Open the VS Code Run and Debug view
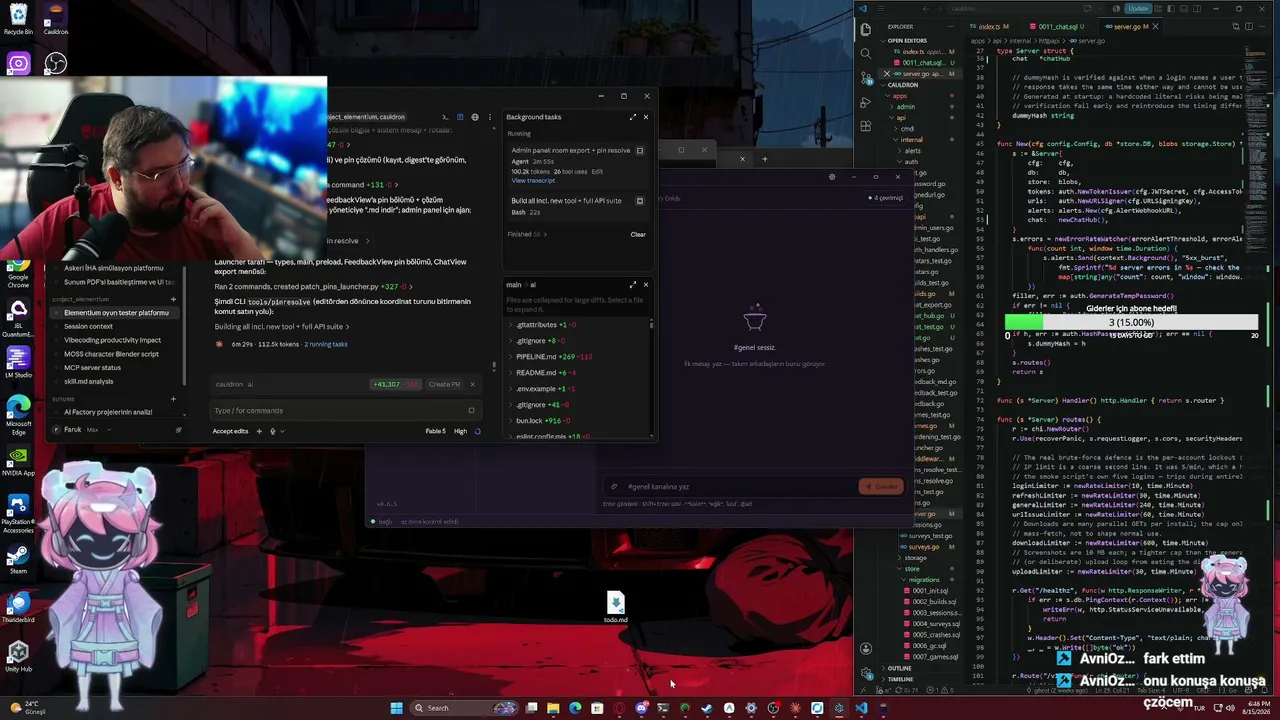This screenshot has height=720, width=1280. coord(866,101)
